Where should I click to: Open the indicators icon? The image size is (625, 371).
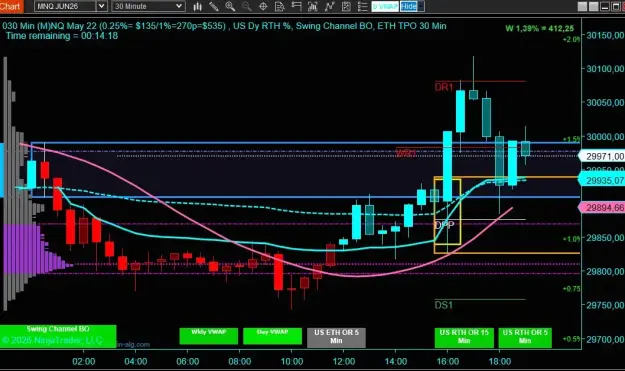click(x=313, y=6)
